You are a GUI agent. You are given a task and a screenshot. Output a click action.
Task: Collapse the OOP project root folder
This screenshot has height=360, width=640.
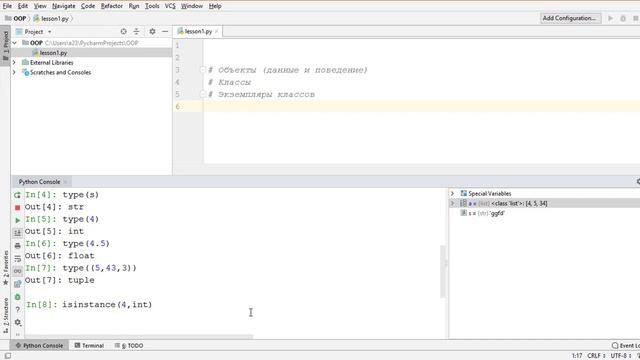[x=15, y=43]
